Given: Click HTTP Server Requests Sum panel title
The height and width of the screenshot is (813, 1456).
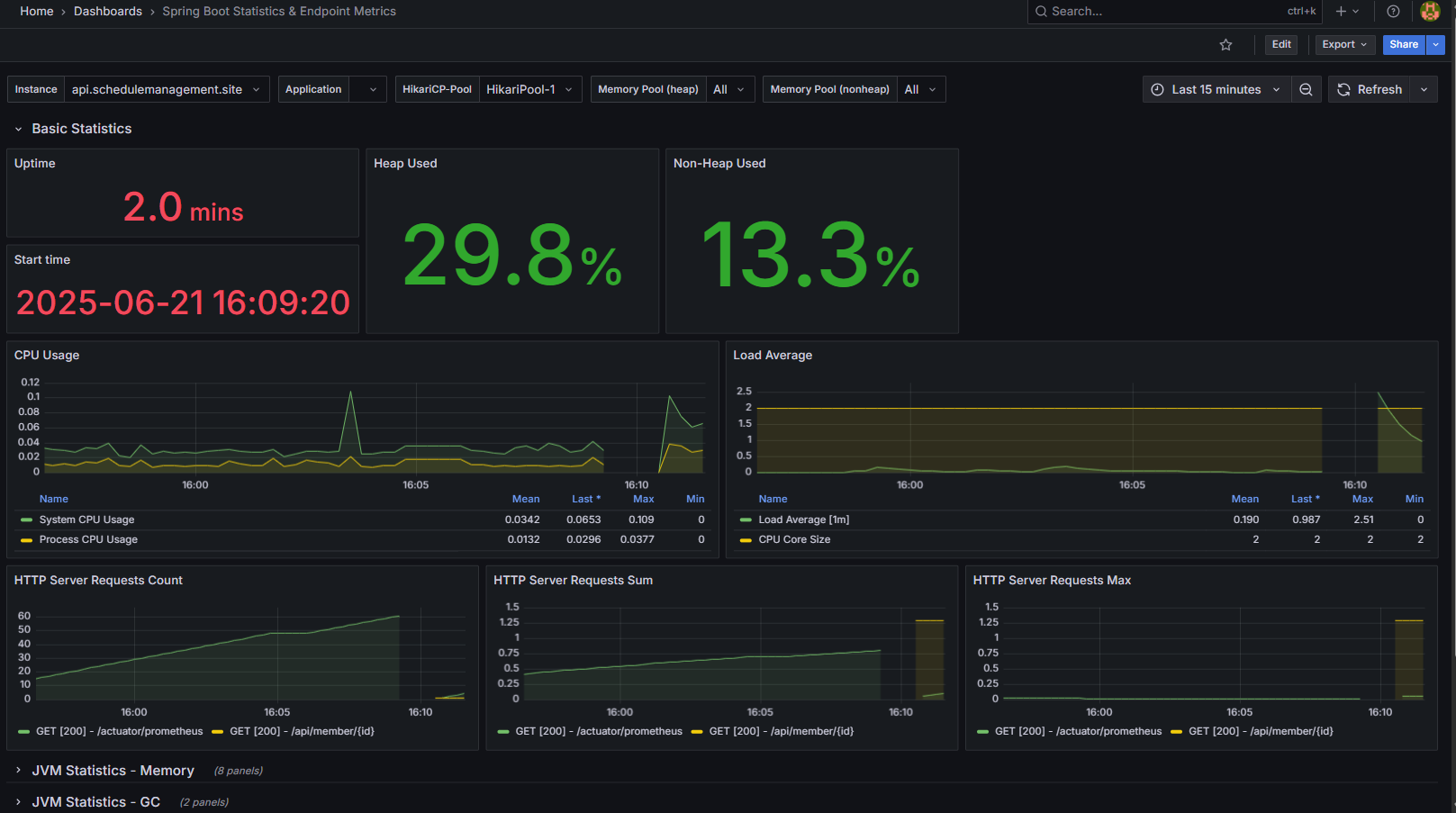Looking at the screenshot, I should 573,580.
